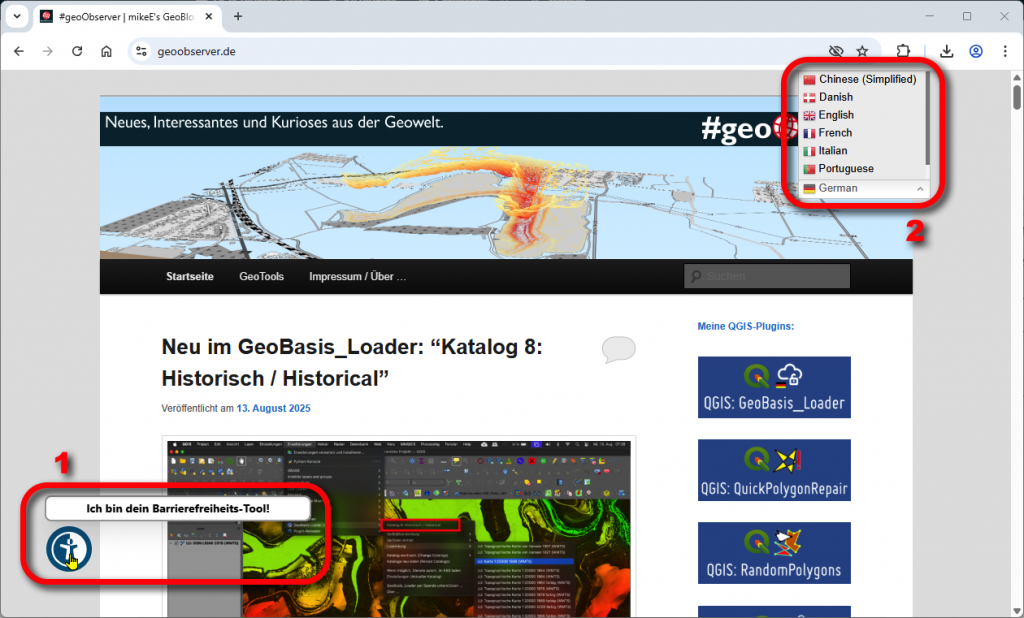The height and width of the screenshot is (618, 1024).
Task: Reload the current page
Action: point(77,51)
